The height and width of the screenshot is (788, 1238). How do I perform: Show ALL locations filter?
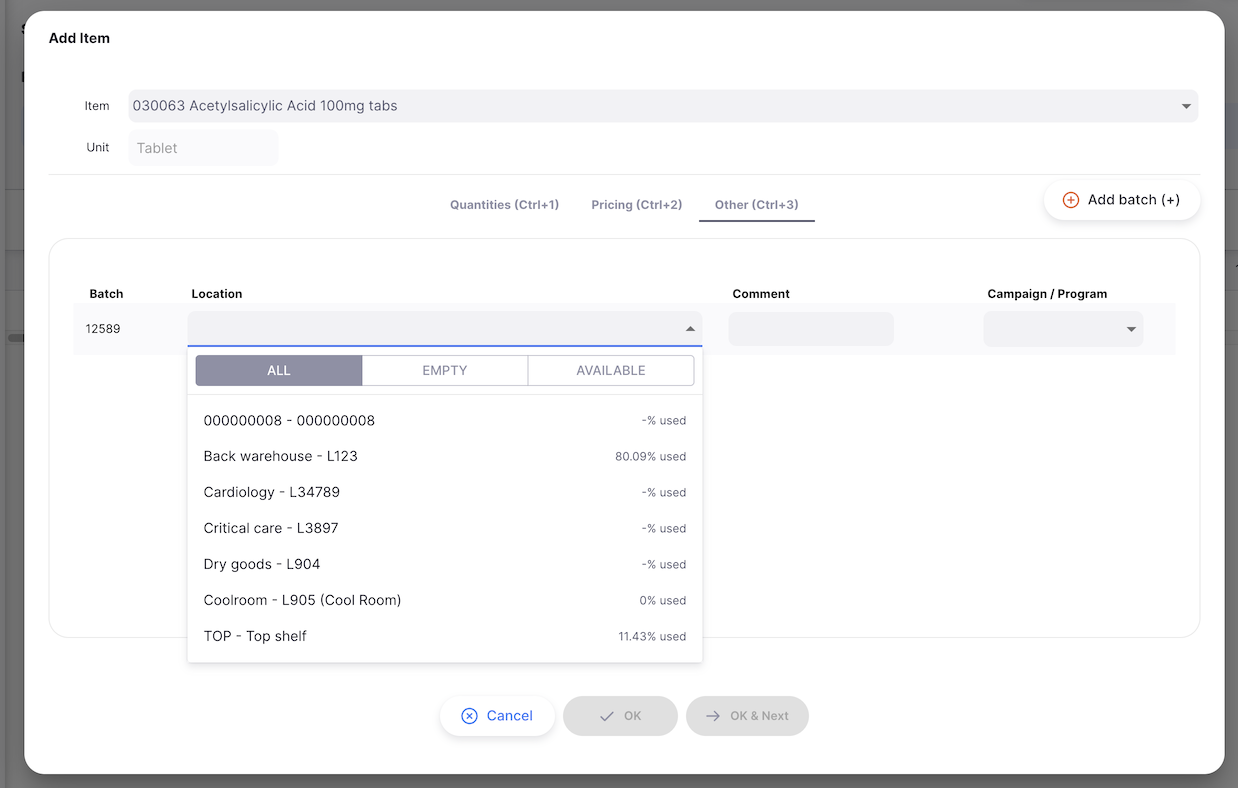pyautogui.click(x=279, y=370)
